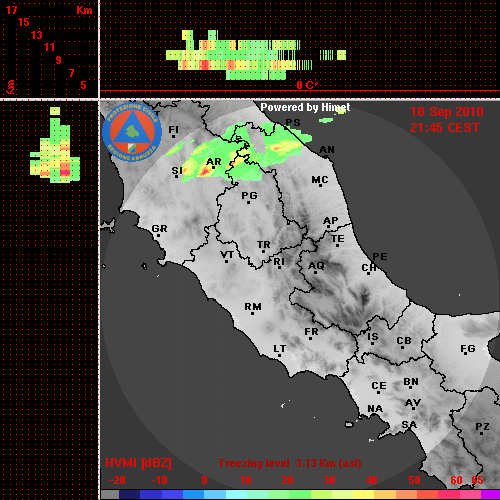
Task: Click the 'Powered by Himet' text
Action: [x=305, y=107]
